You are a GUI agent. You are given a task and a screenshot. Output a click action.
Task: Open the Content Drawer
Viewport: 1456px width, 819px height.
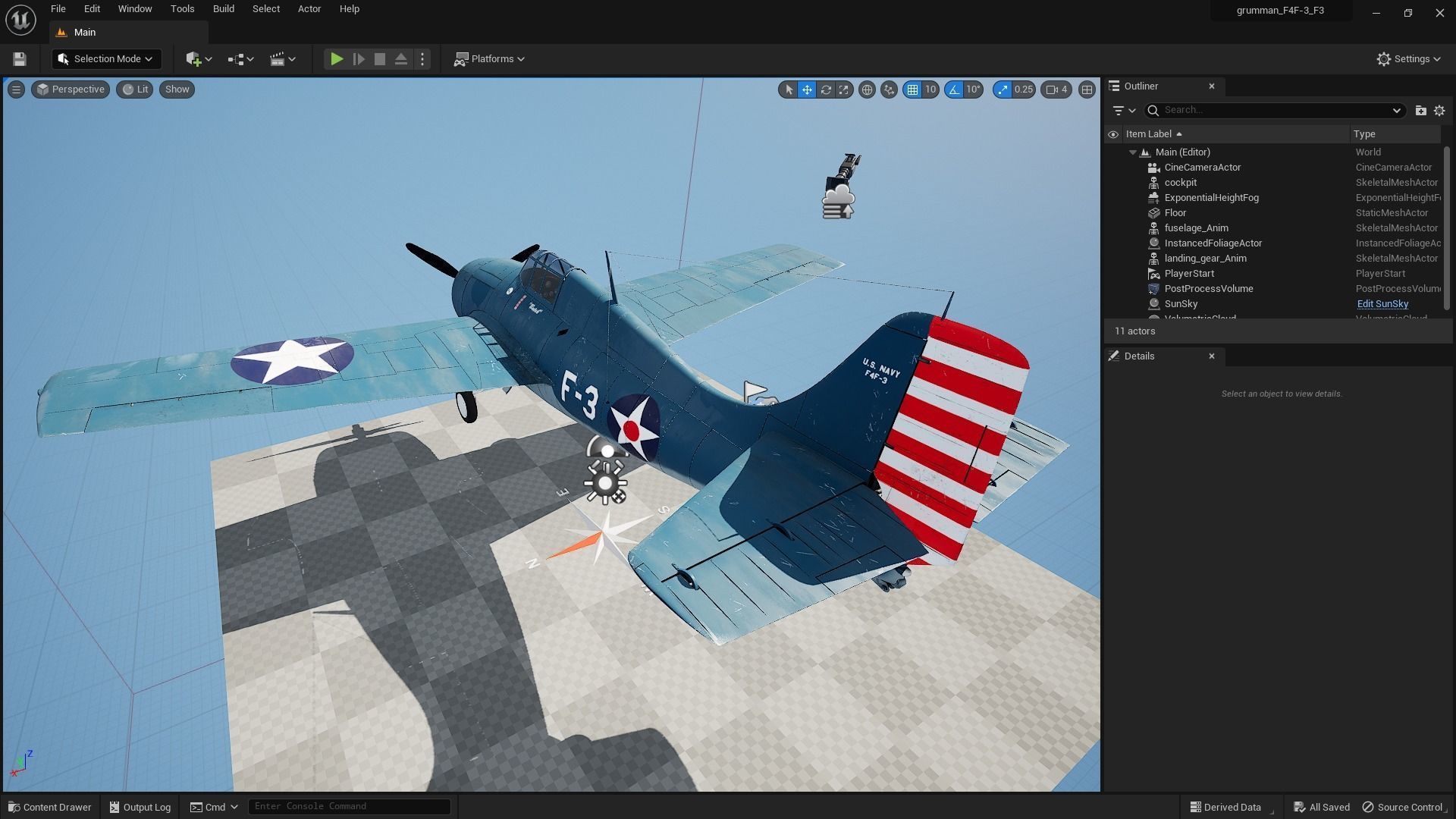(x=49, y=807)
